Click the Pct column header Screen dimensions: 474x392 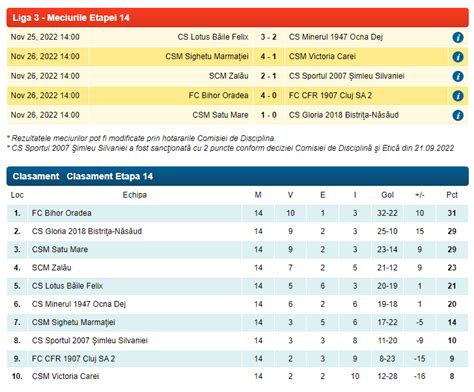tap(452, 195)
